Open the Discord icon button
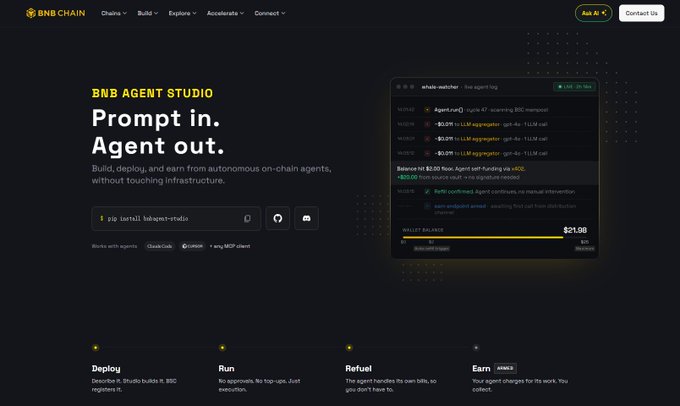The width and height of the screenshot is (680, 406). tap(307, 218)
